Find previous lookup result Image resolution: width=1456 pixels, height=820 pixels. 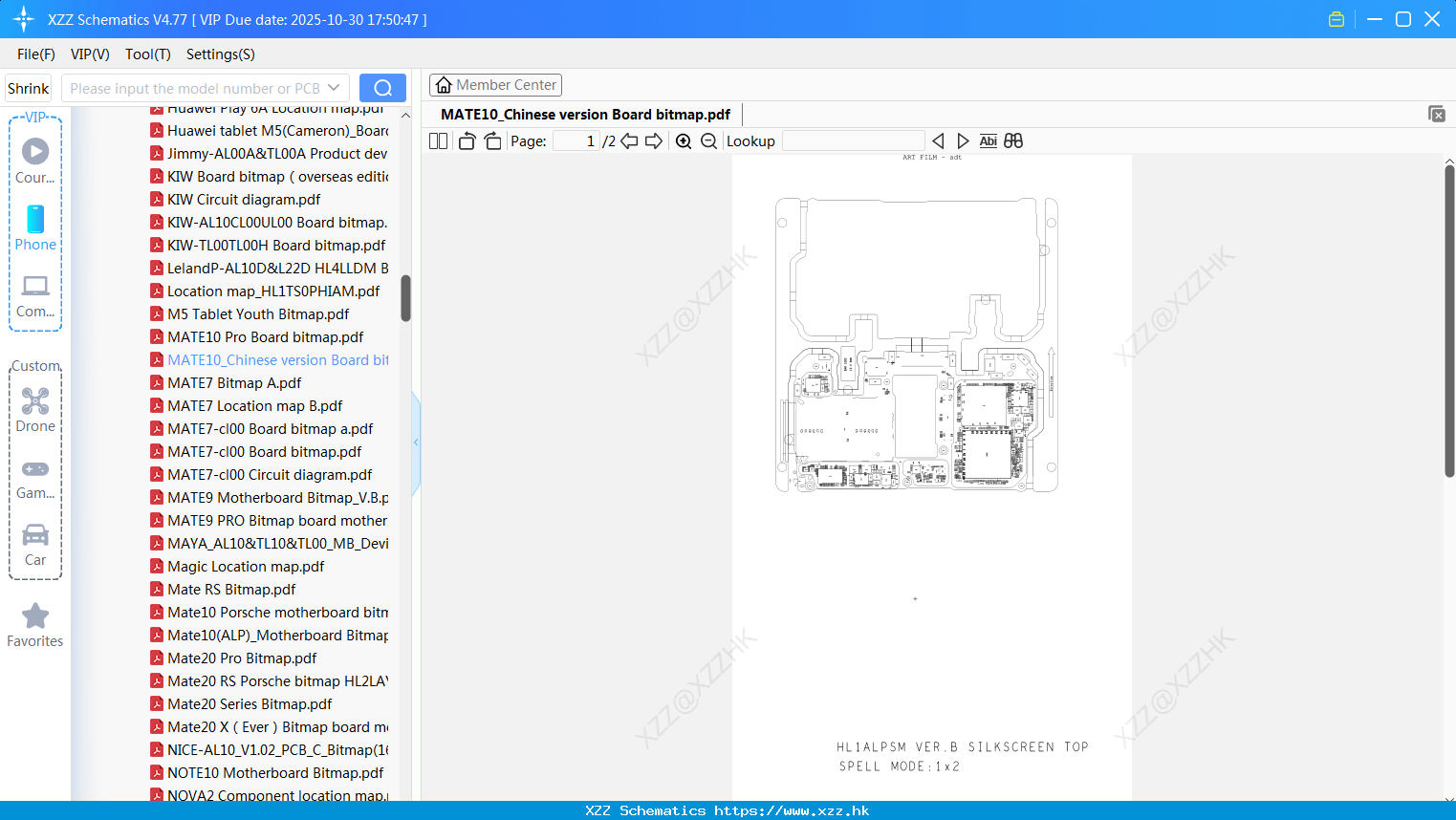point(938,140)
